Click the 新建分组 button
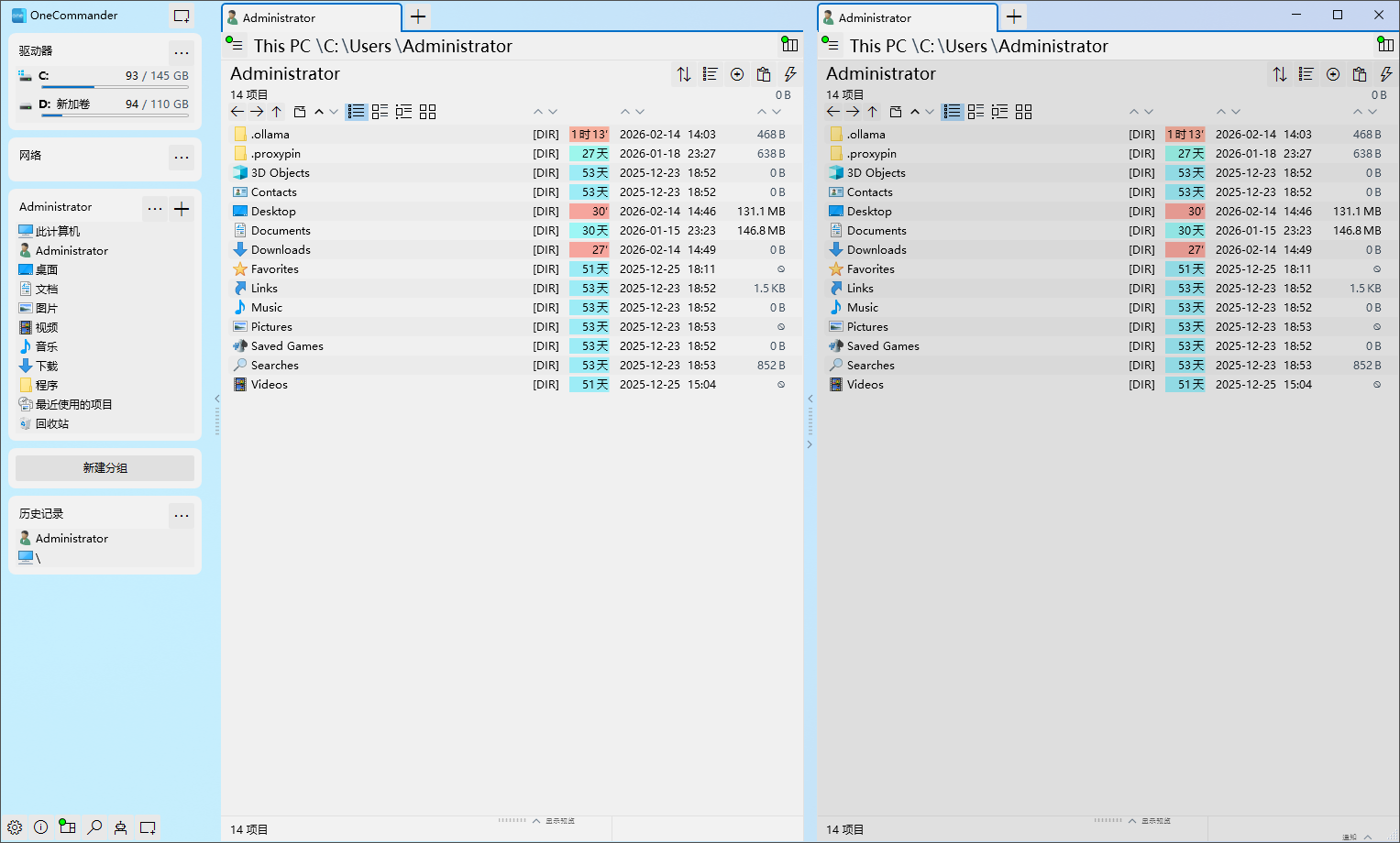 pos(105,467)
